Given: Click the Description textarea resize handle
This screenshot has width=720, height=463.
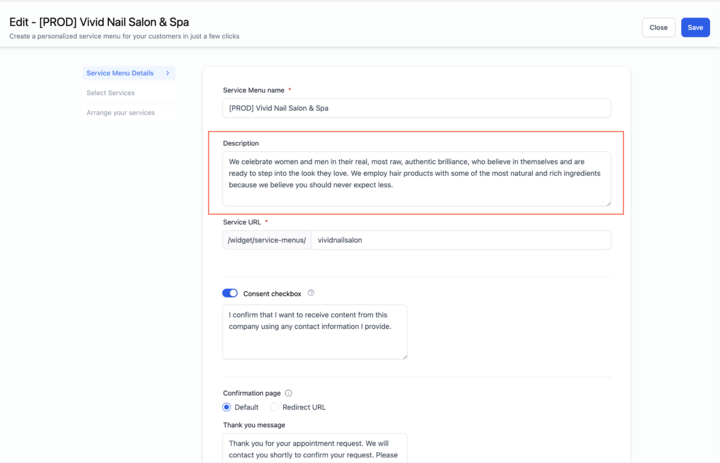Looking at the screenshot, I should (608, 203).
